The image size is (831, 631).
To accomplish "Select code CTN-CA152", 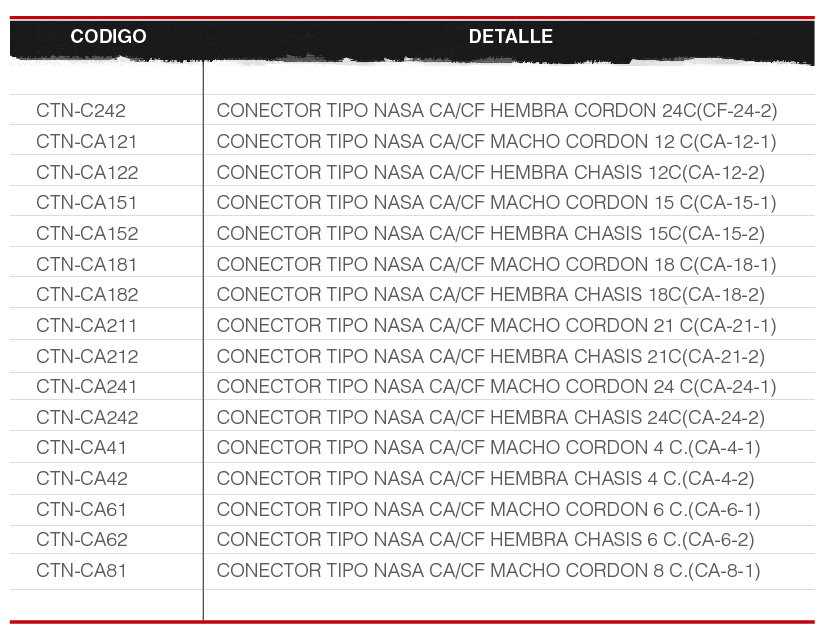I will click(x=87, y=233).
